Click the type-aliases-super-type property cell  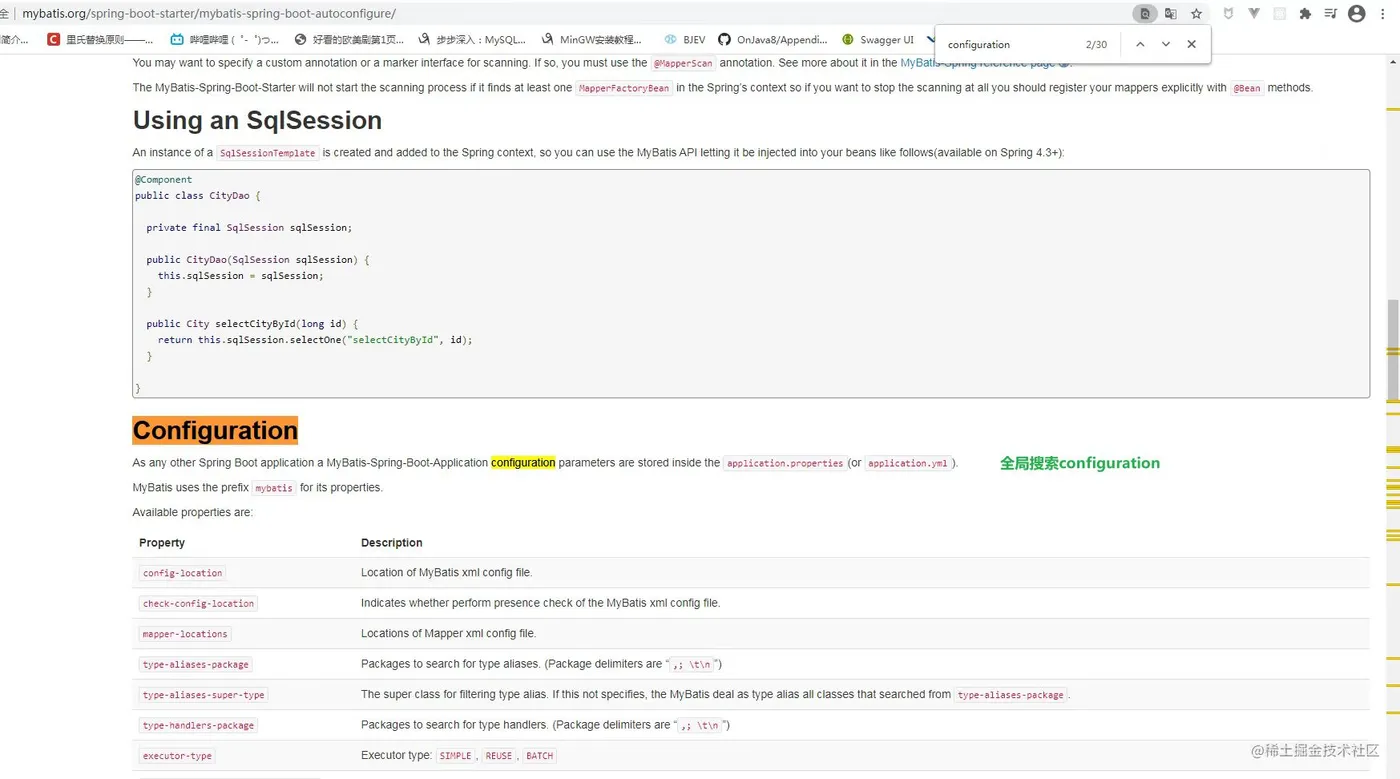pyautogui.click(x=204, y=695)
